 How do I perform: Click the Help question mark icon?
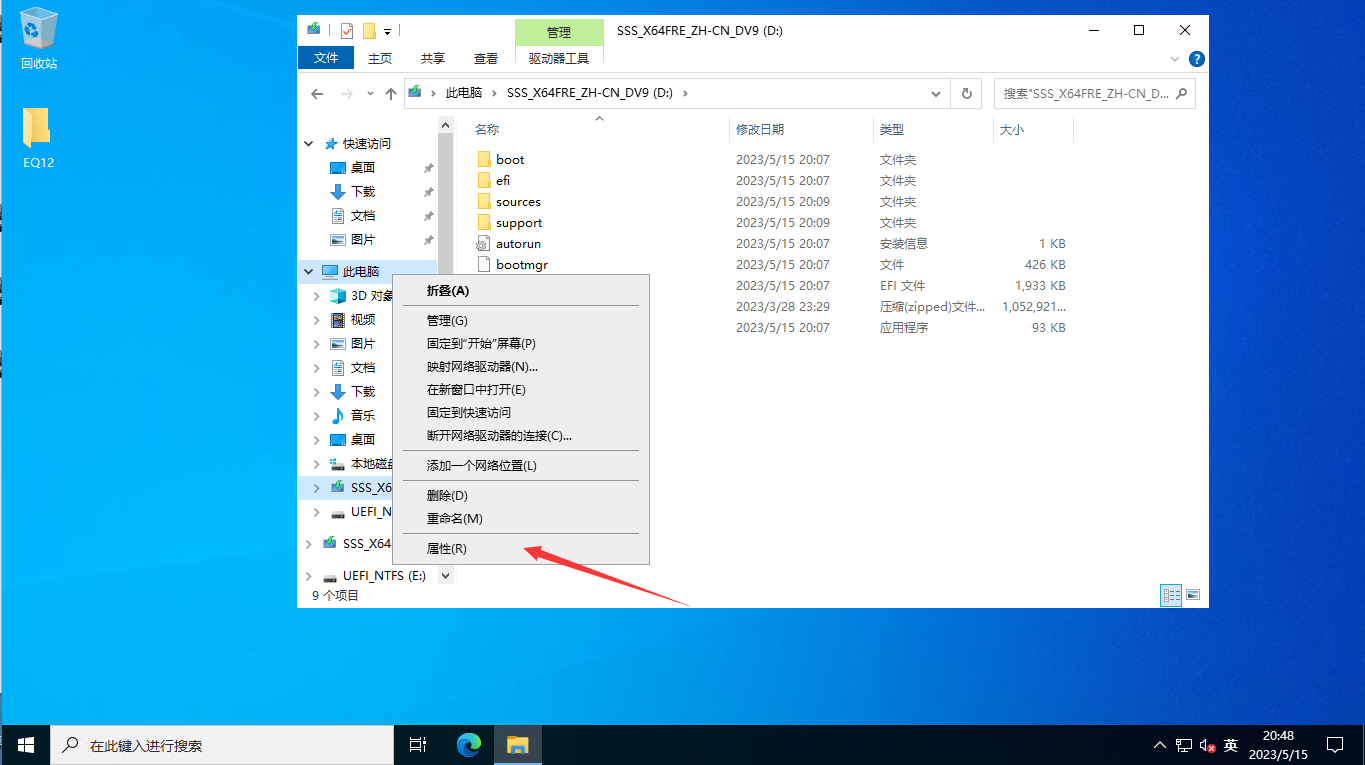1196,59
